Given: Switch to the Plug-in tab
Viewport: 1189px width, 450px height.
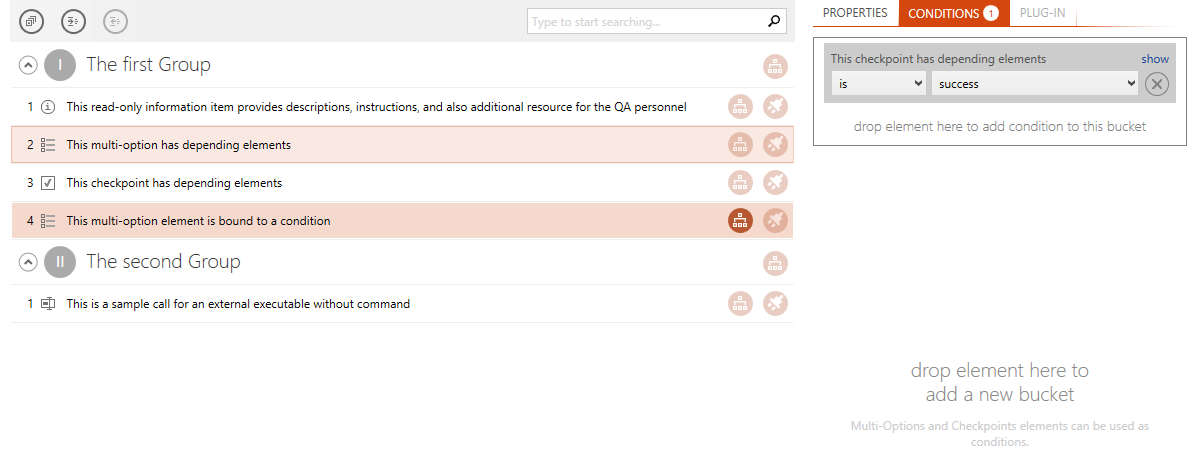Looking at the screenshot, I should [1043, 13].
